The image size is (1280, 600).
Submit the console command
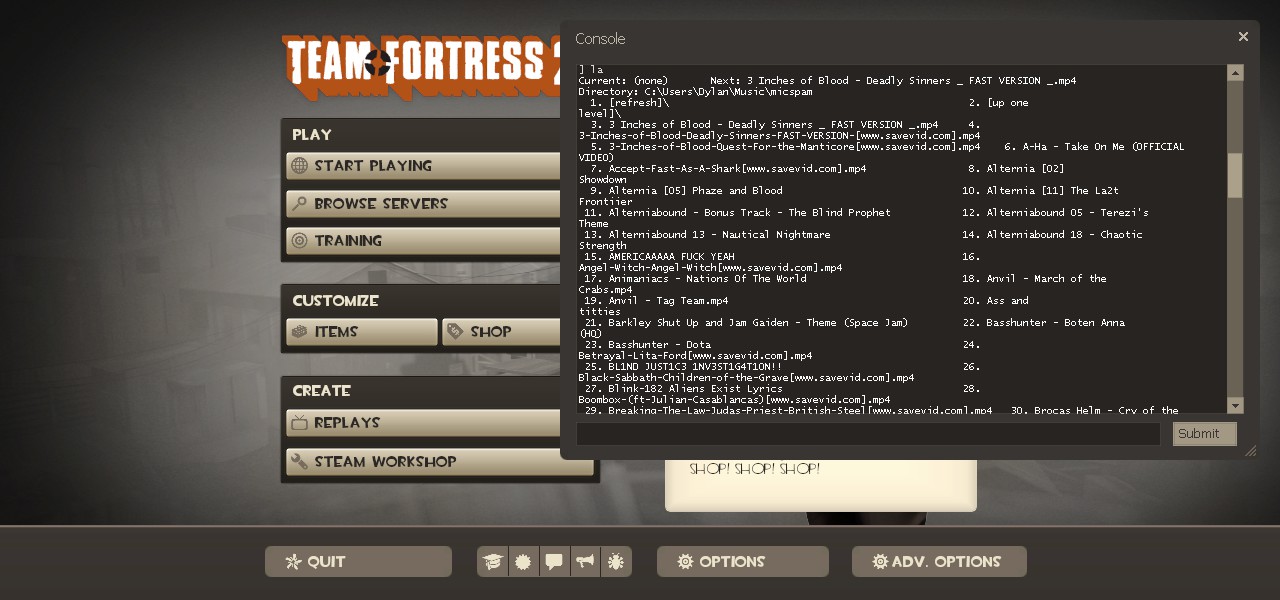[1204, 434]
